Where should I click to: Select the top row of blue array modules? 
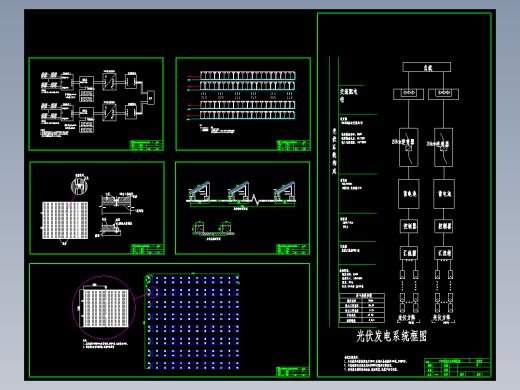tap(193, 280)
